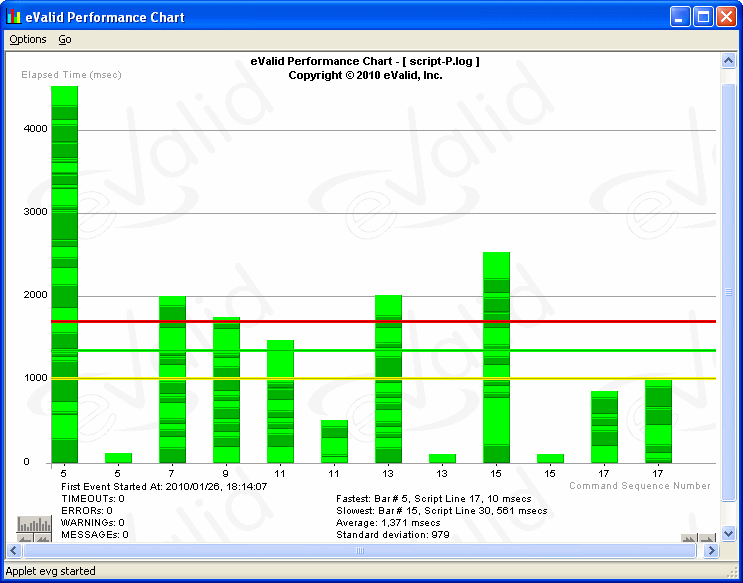Click the vertical scrollbar up arrow
The height and width of the screenshot is (583, 743).
[728, 61]
